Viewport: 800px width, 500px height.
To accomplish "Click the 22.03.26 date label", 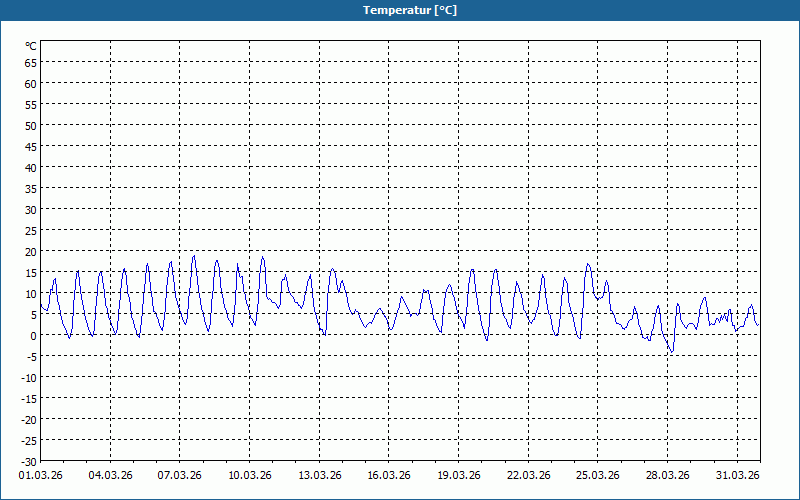I will (529, 475).
